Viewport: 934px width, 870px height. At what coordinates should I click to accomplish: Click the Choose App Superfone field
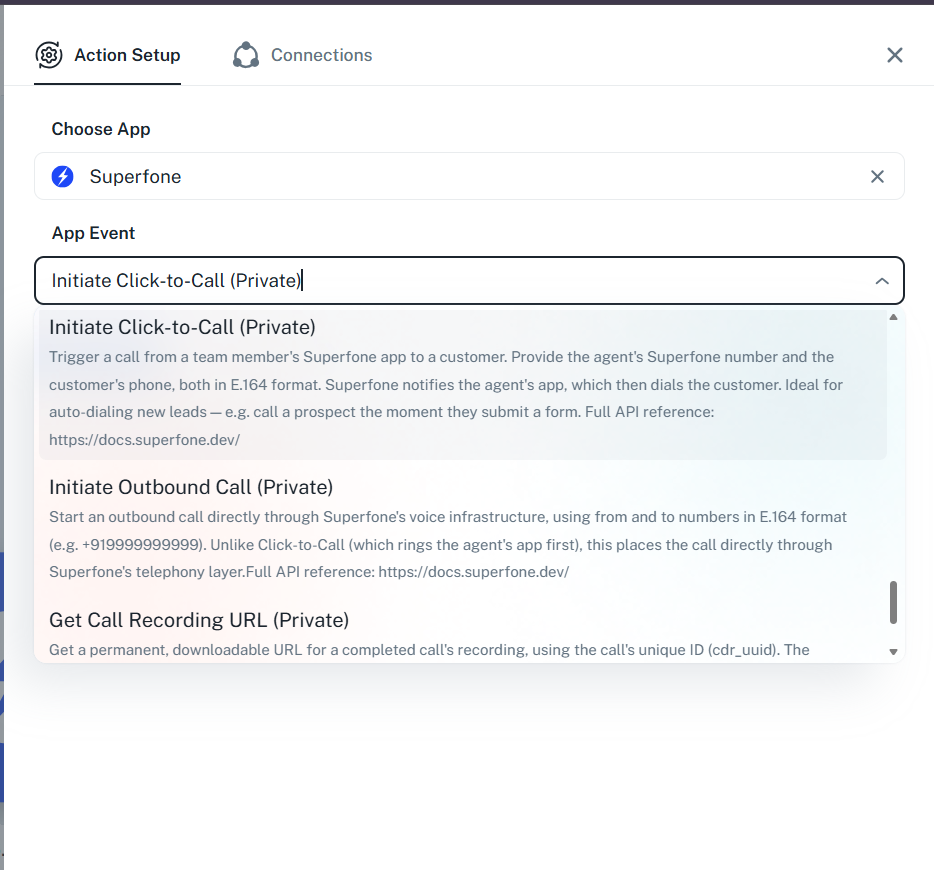469,176
